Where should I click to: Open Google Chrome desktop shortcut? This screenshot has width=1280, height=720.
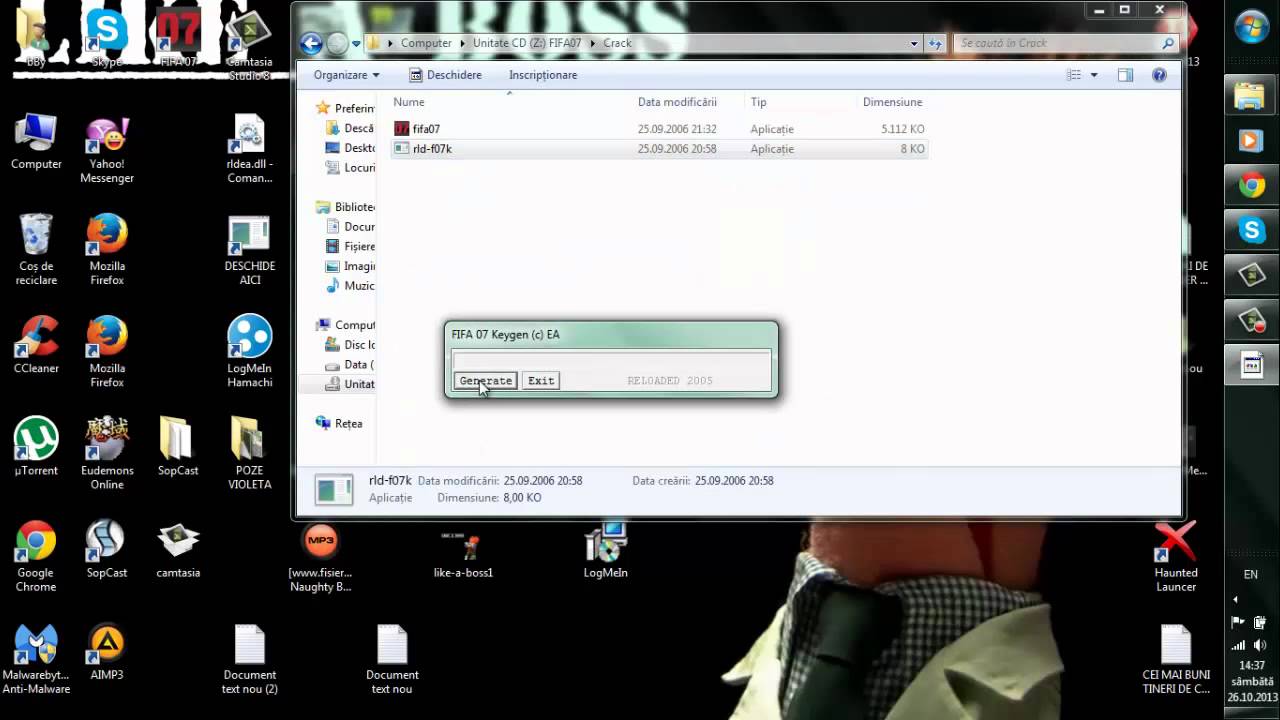36,556
